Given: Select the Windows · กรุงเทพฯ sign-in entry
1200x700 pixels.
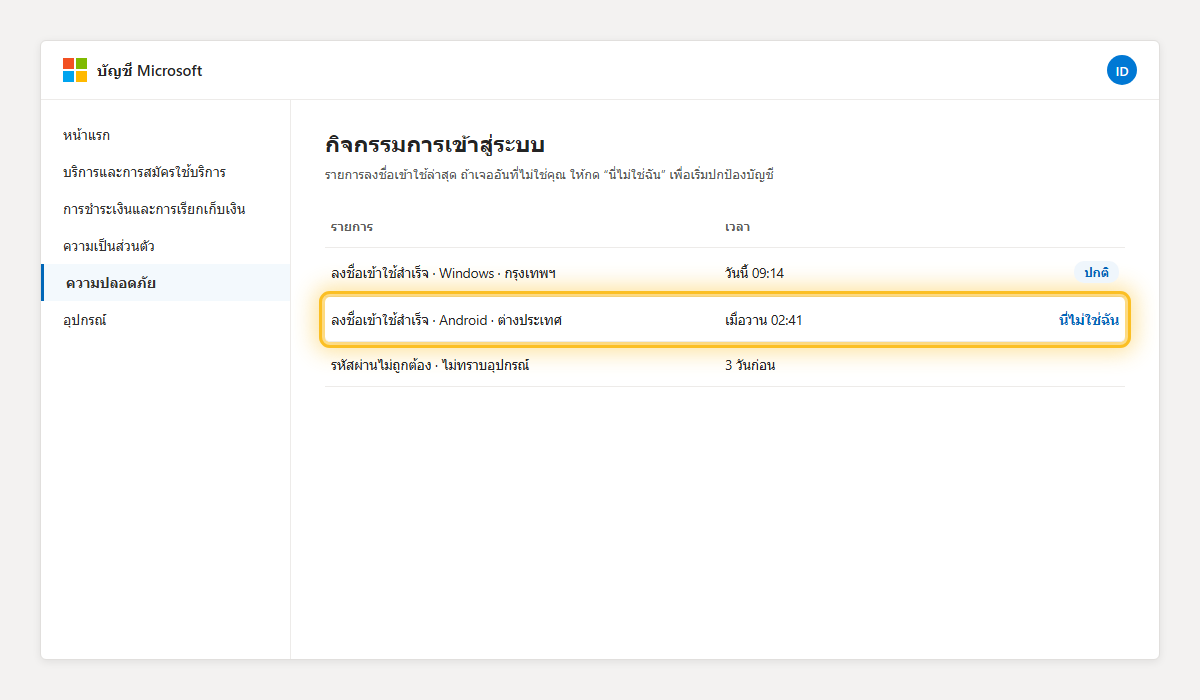Looking at the screenshot, I should click(725, 272).
